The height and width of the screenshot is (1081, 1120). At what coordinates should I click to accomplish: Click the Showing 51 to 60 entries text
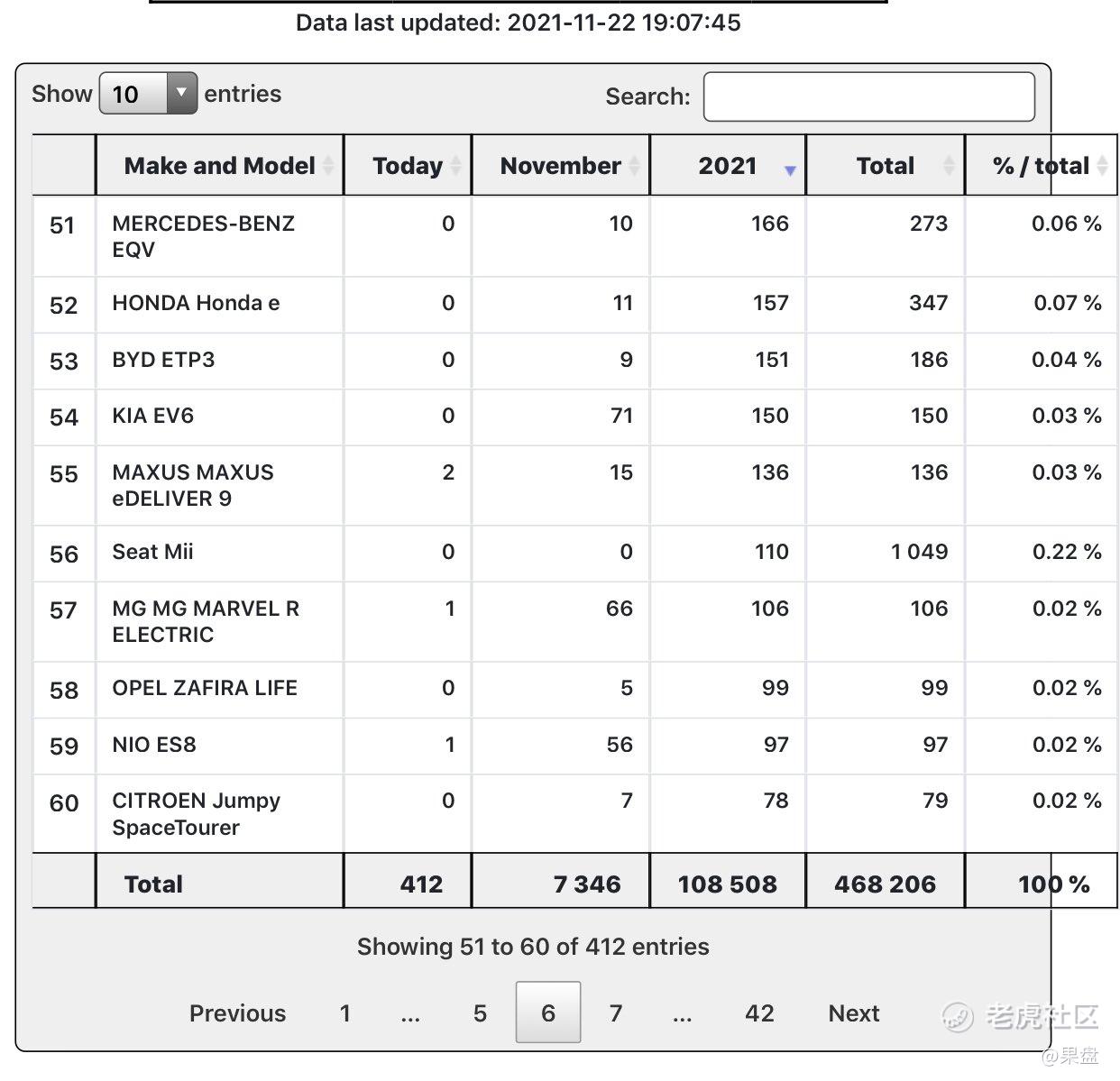[x=533, y=947]
